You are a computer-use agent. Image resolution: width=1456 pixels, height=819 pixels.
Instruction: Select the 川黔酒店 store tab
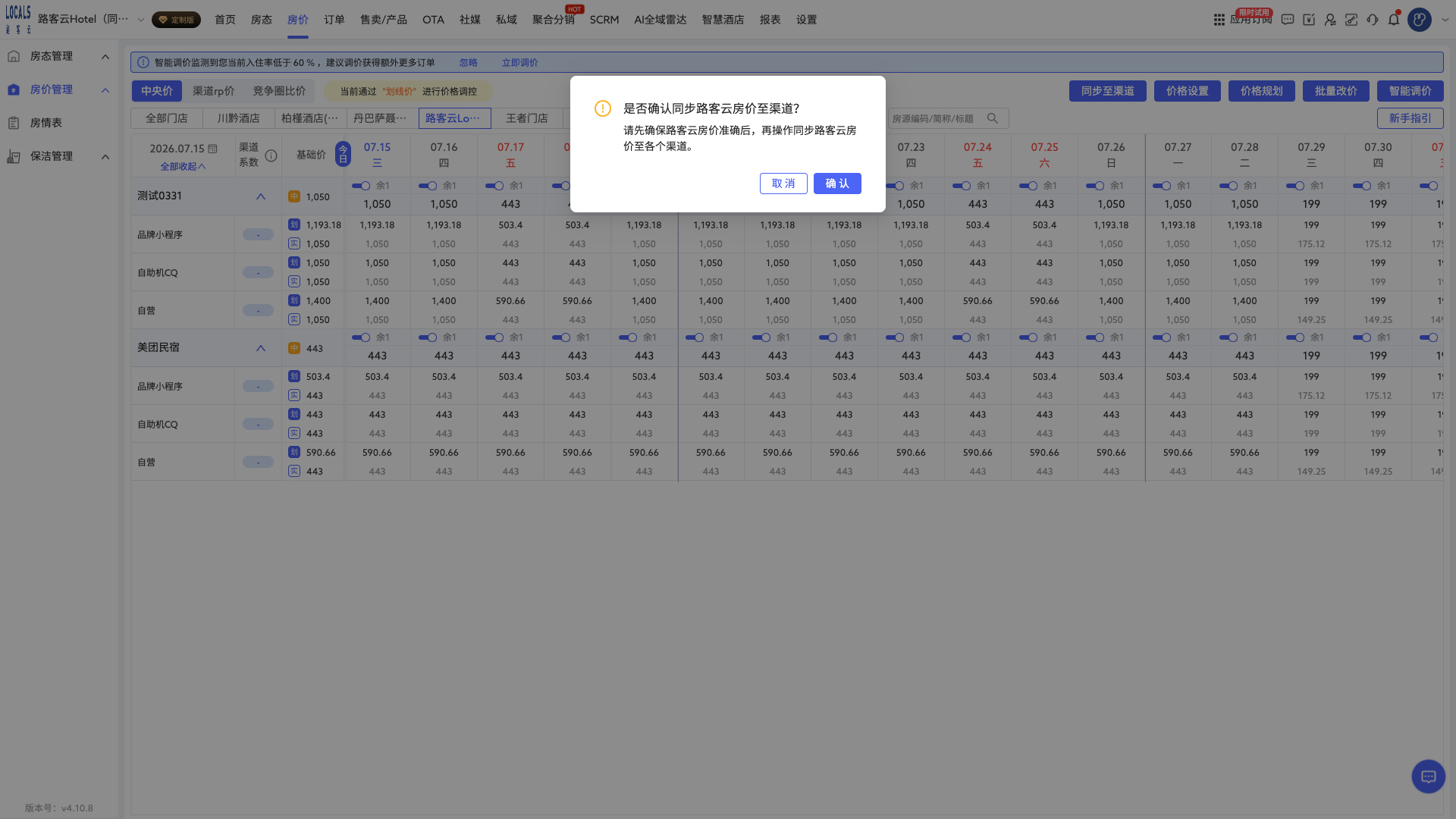click(x=238, y=118)
